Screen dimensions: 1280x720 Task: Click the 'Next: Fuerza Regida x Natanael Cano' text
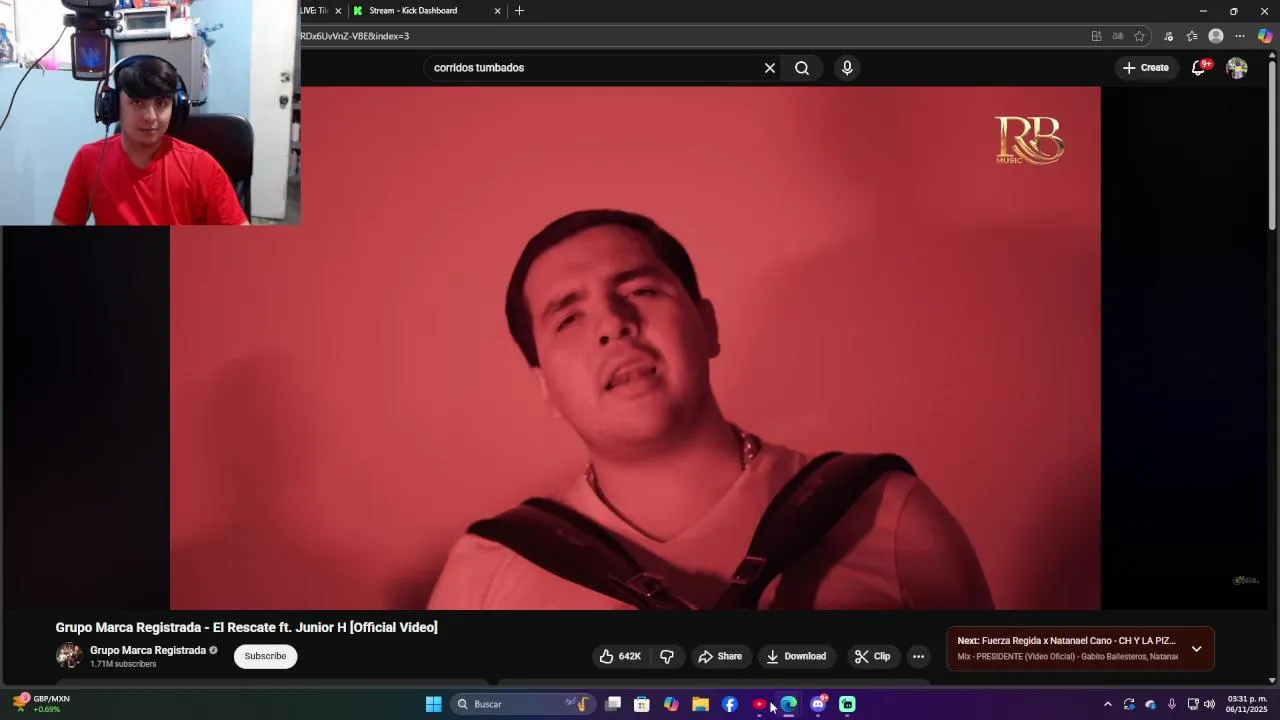[1066, 641]
